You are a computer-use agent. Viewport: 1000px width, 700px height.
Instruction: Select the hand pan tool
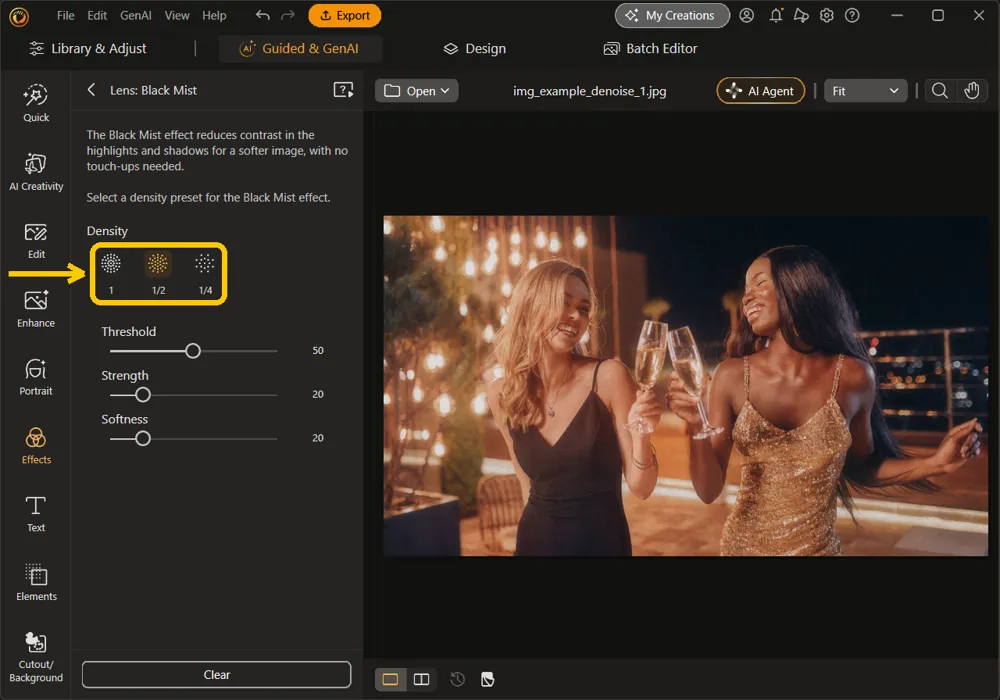971,91
